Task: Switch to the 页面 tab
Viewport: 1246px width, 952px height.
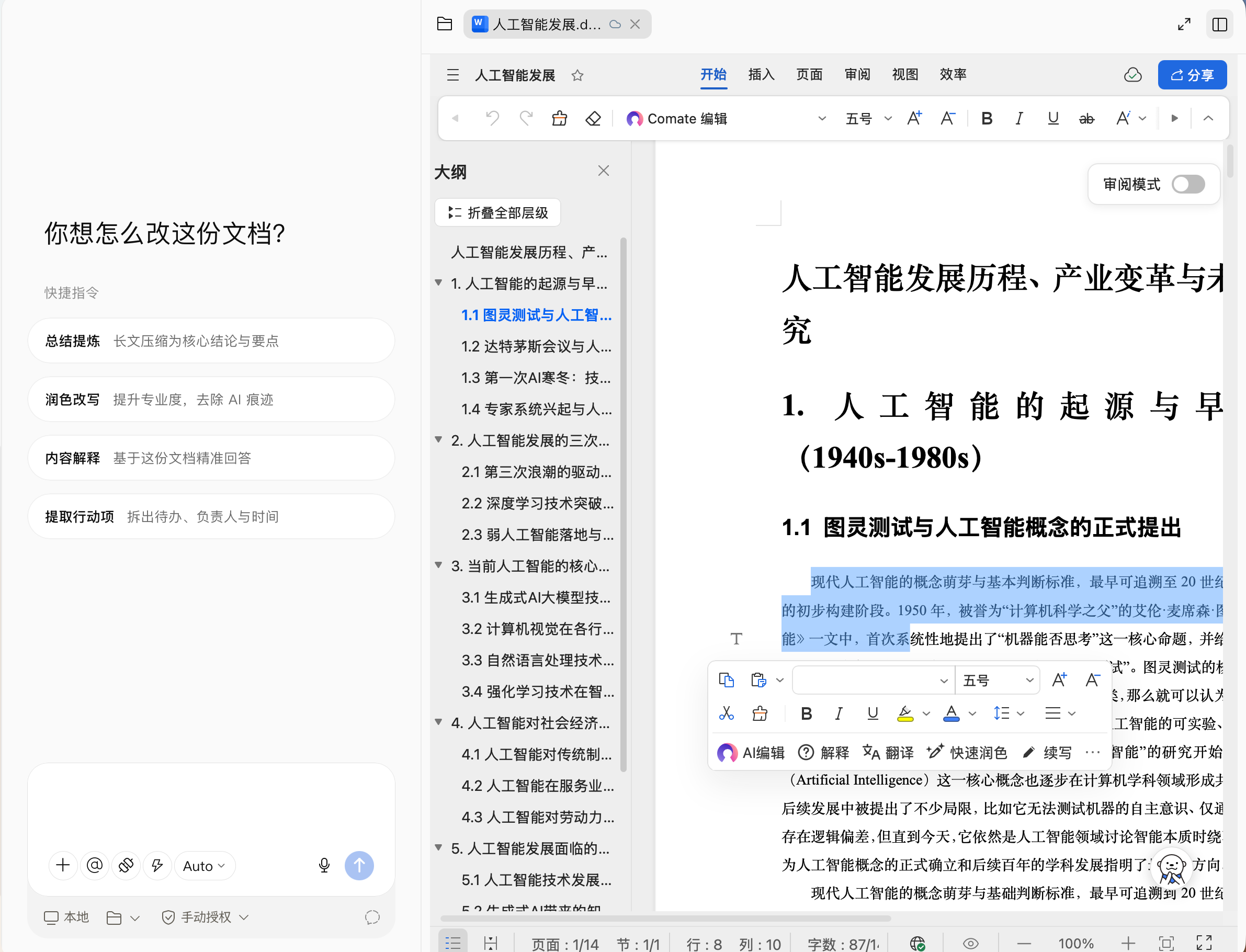Action: point(809,74)
